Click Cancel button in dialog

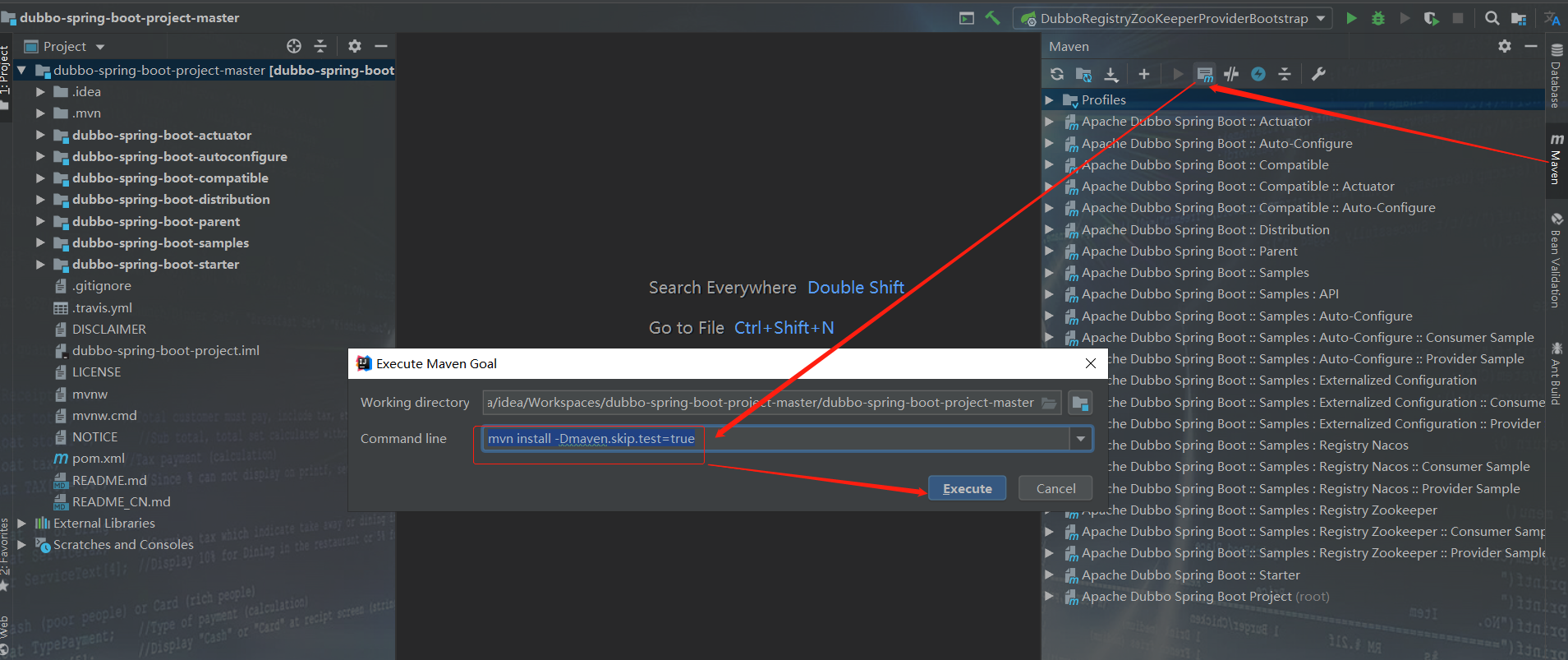click(x=1055, y=488)
